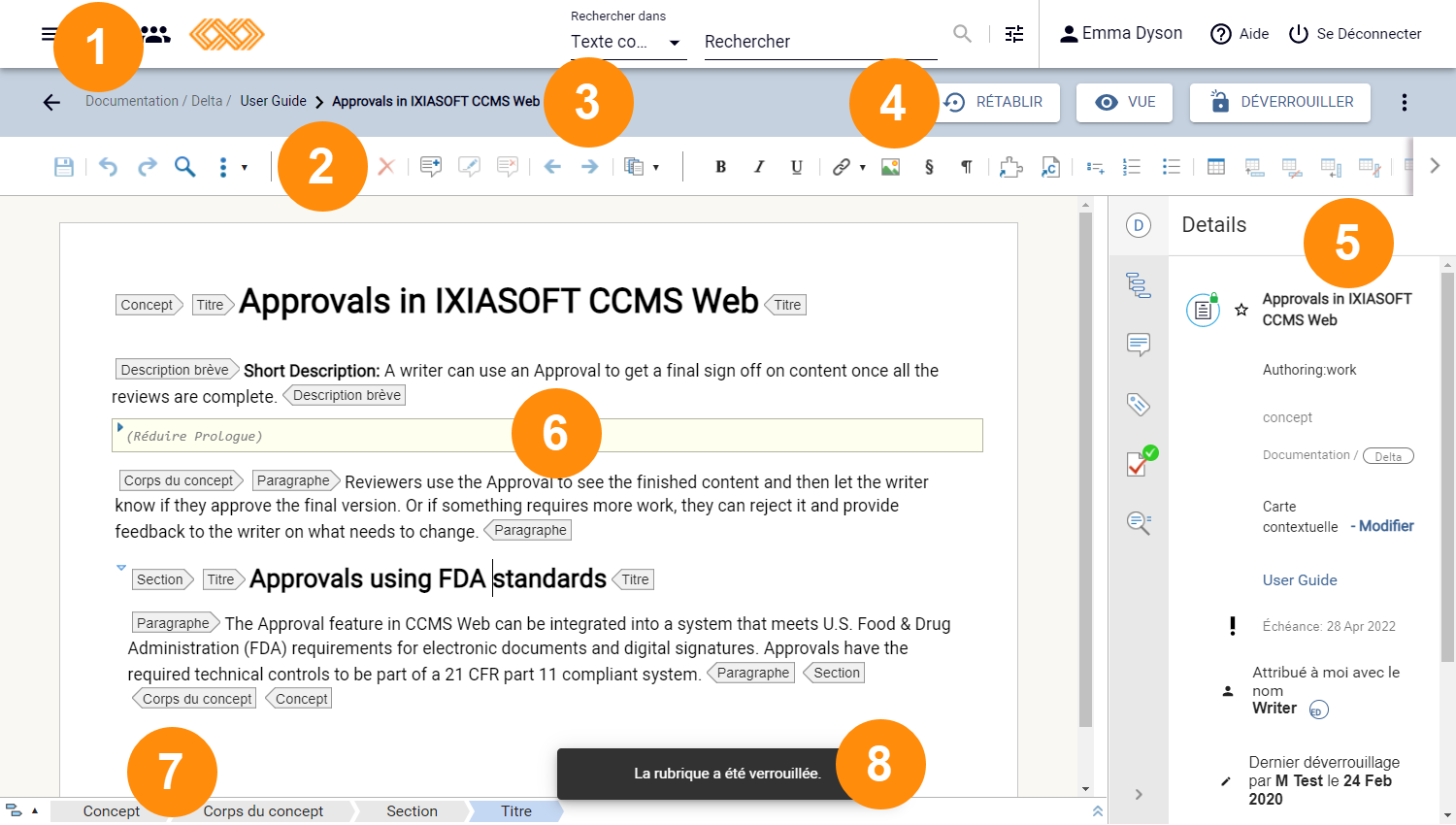
Task: Show more toolbar items with right chevron
Action: tap(1435, 166)
